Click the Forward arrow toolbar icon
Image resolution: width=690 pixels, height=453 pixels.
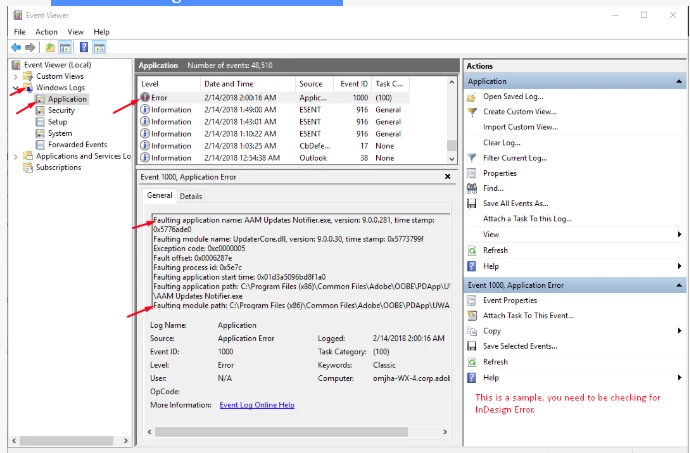[30, 47]
